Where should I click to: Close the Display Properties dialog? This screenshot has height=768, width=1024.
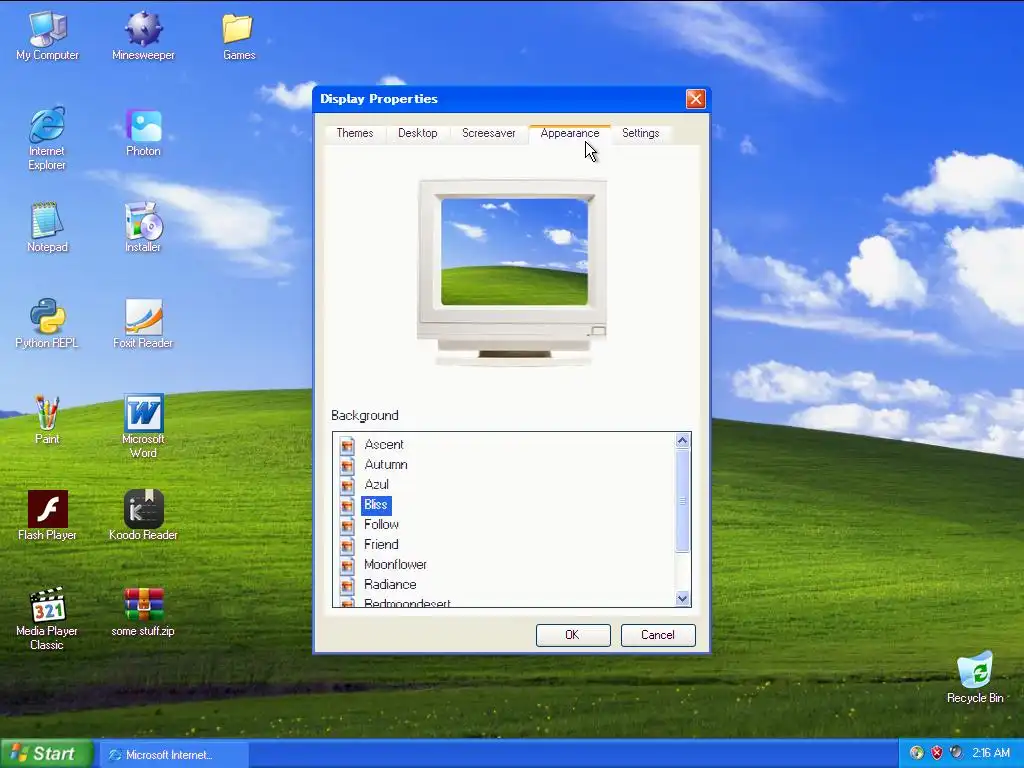(x=696, y=99)
